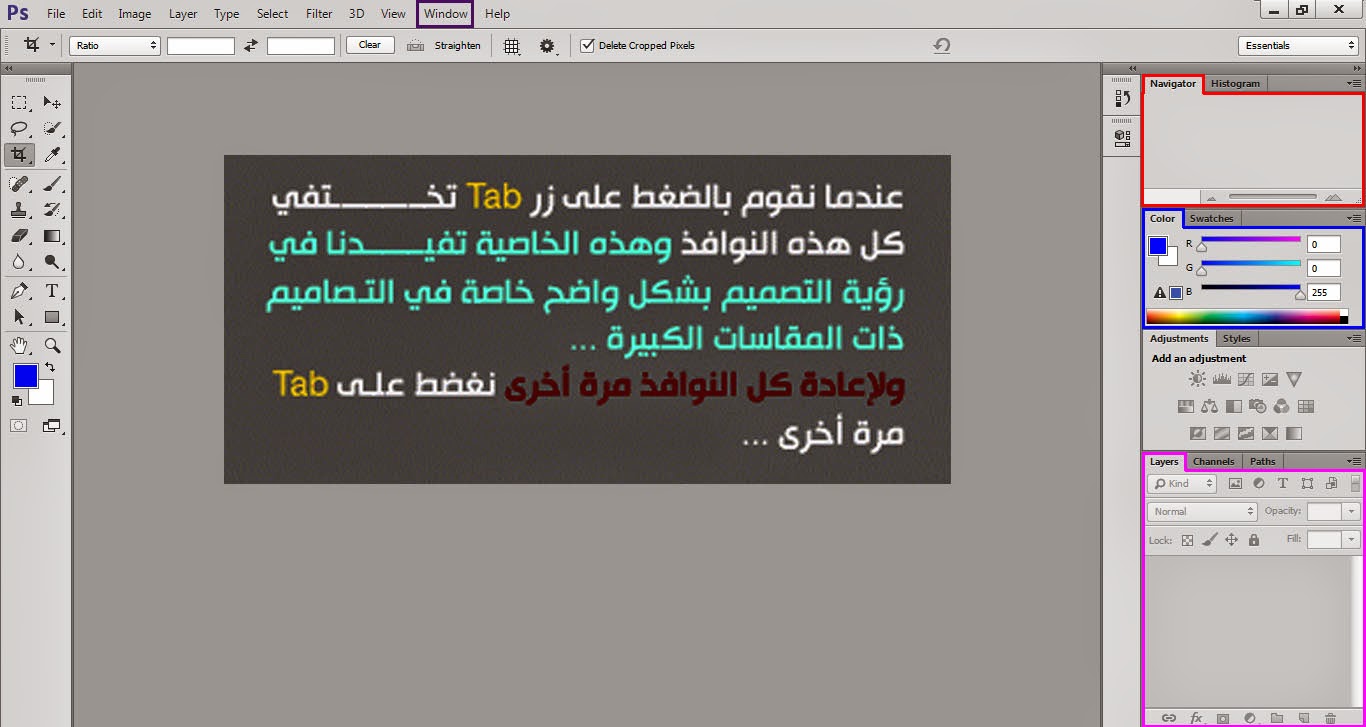Select the History Brush tool
The height and width of the screenshot is (727, 1366).
click(x=52, y=210)
